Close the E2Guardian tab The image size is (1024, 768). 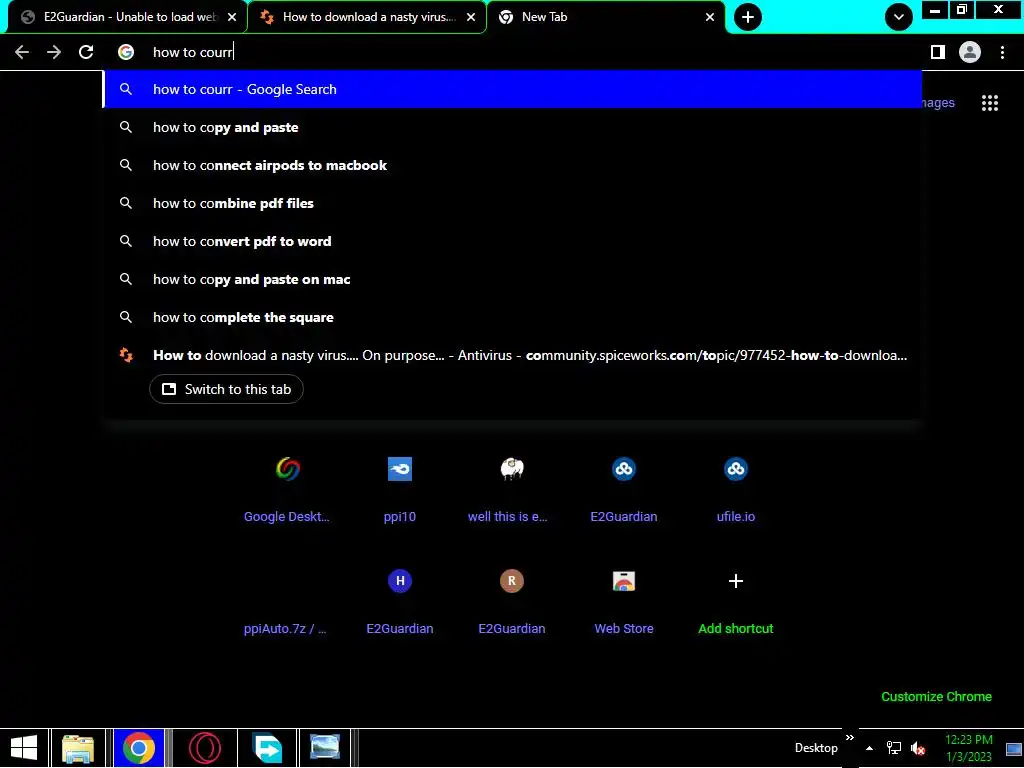[232, 17]
